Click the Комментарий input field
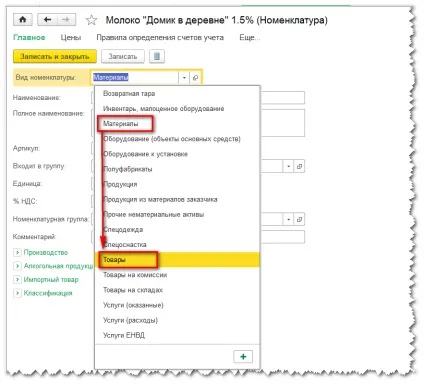The width and height of the screenshot is (424, 384). [283, 237]
